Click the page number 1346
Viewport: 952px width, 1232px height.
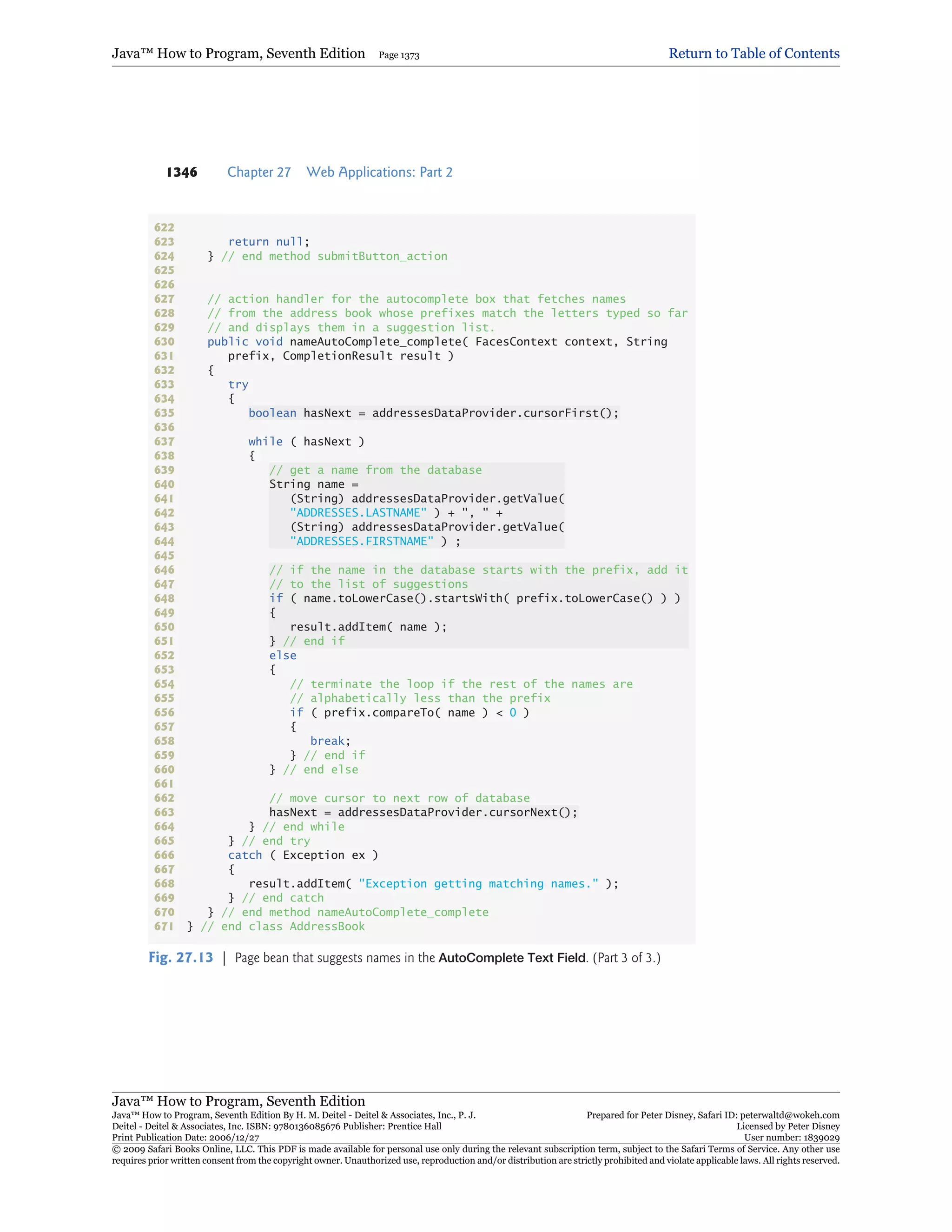(182, 172)
